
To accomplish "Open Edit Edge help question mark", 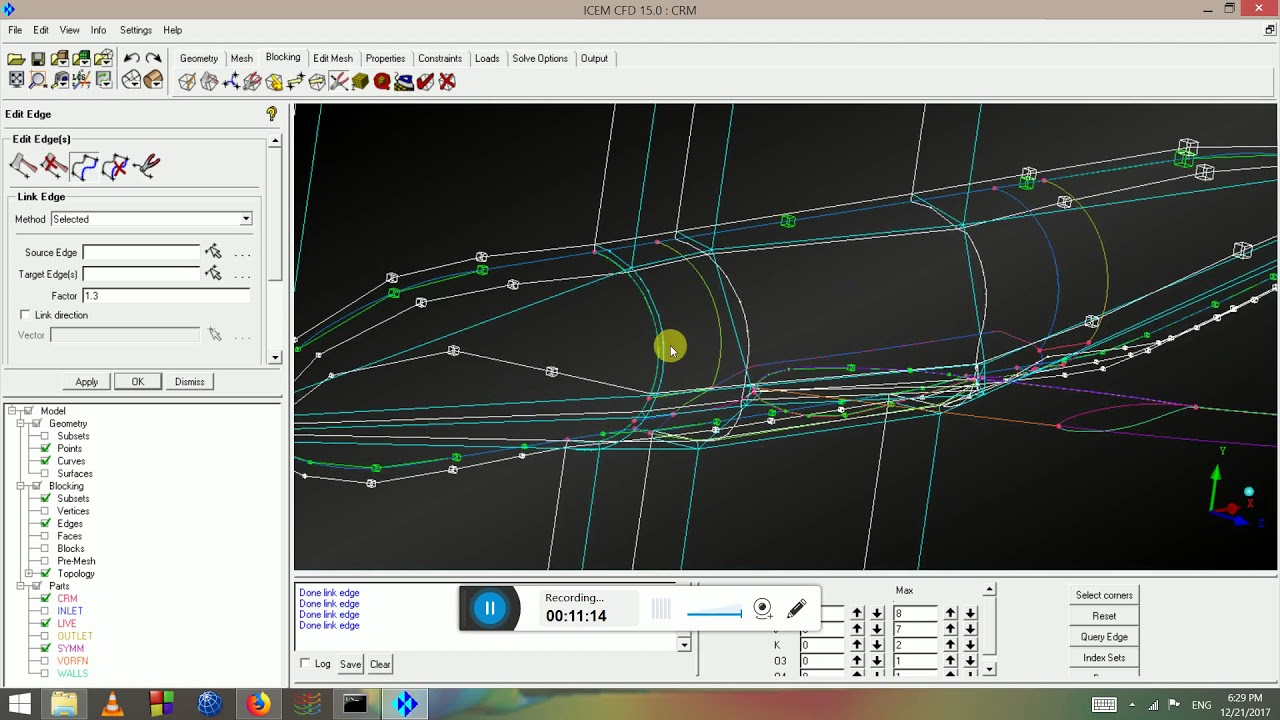I will pyautogui.click(x=272, y=115).
